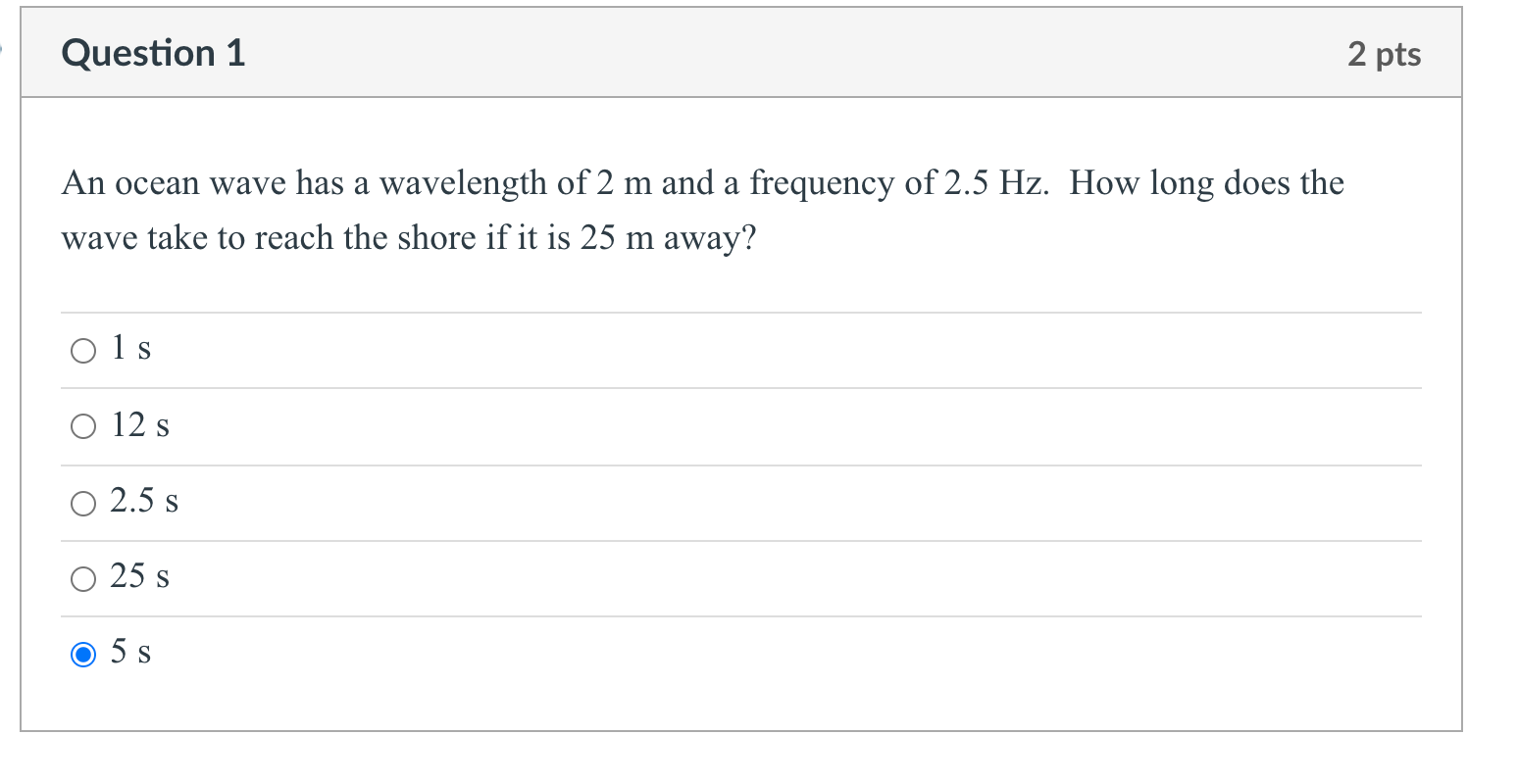The image size is (1518, 784).
Task: Click the 2.5 s answer label text
Action: pos(145,502)
